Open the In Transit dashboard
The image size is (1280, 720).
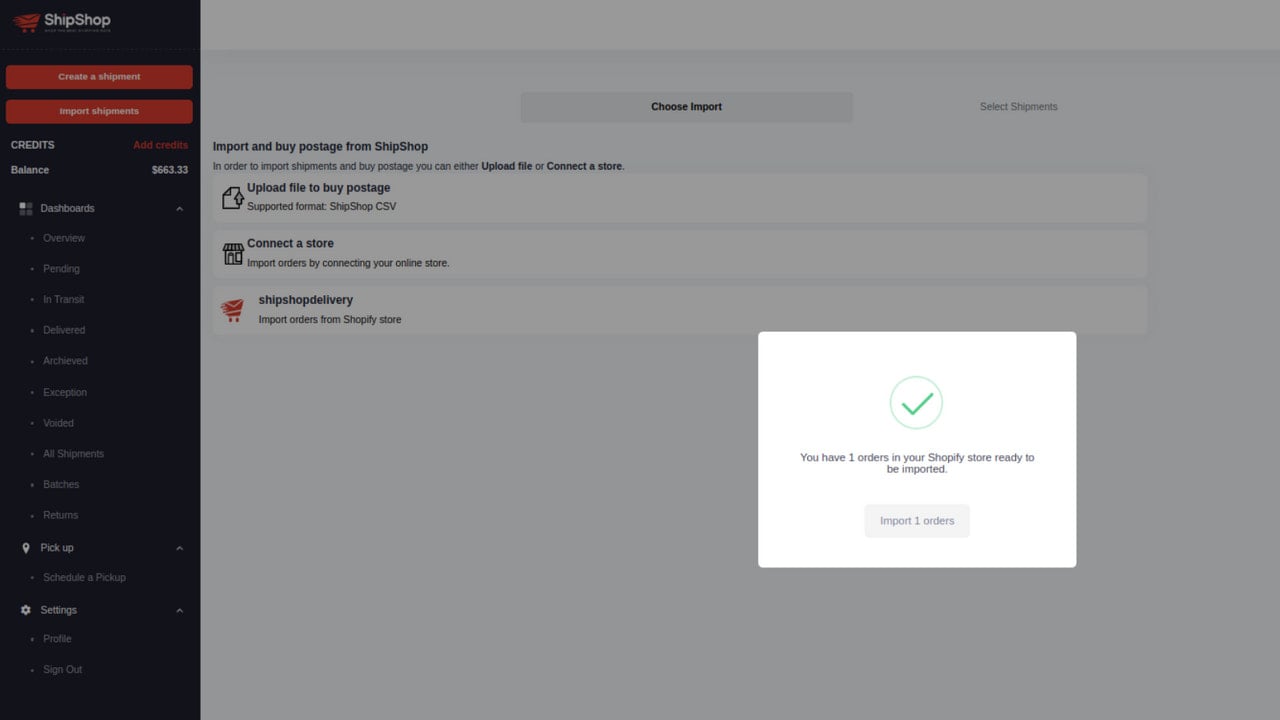pyautogui.click(x=63, y=299)
